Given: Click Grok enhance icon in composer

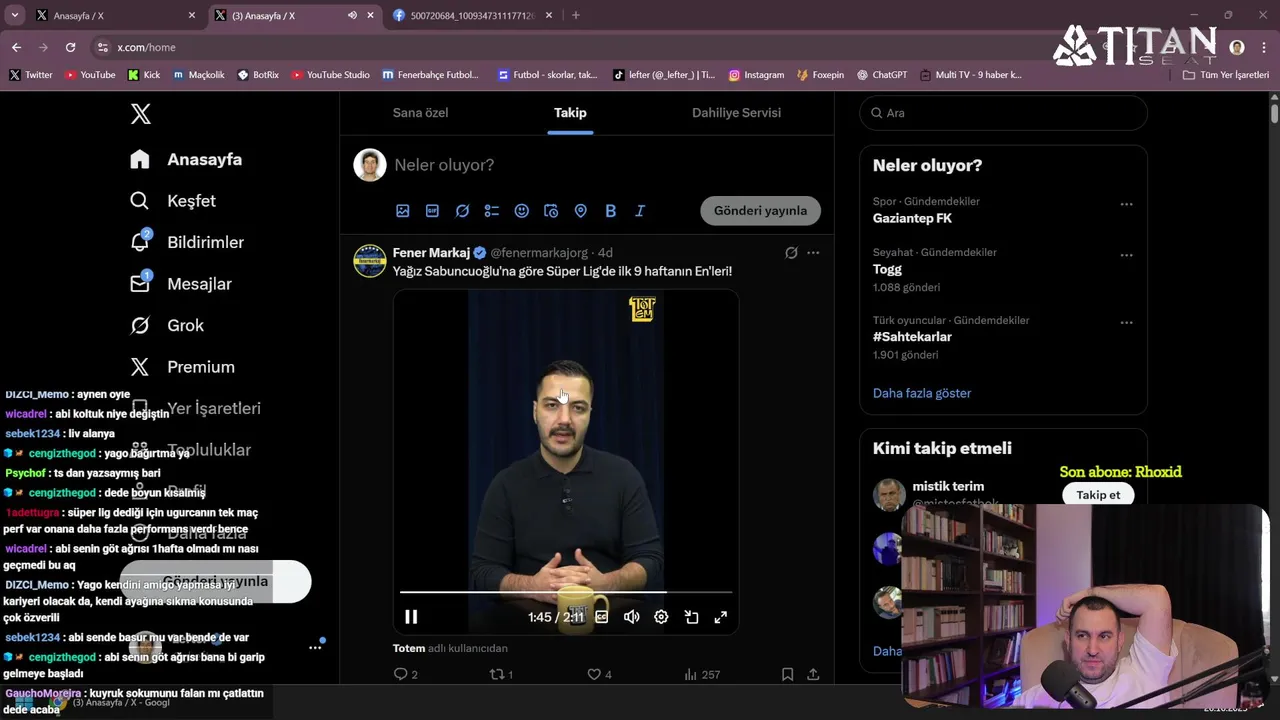Looking at the screenshot, I should 462,211.
